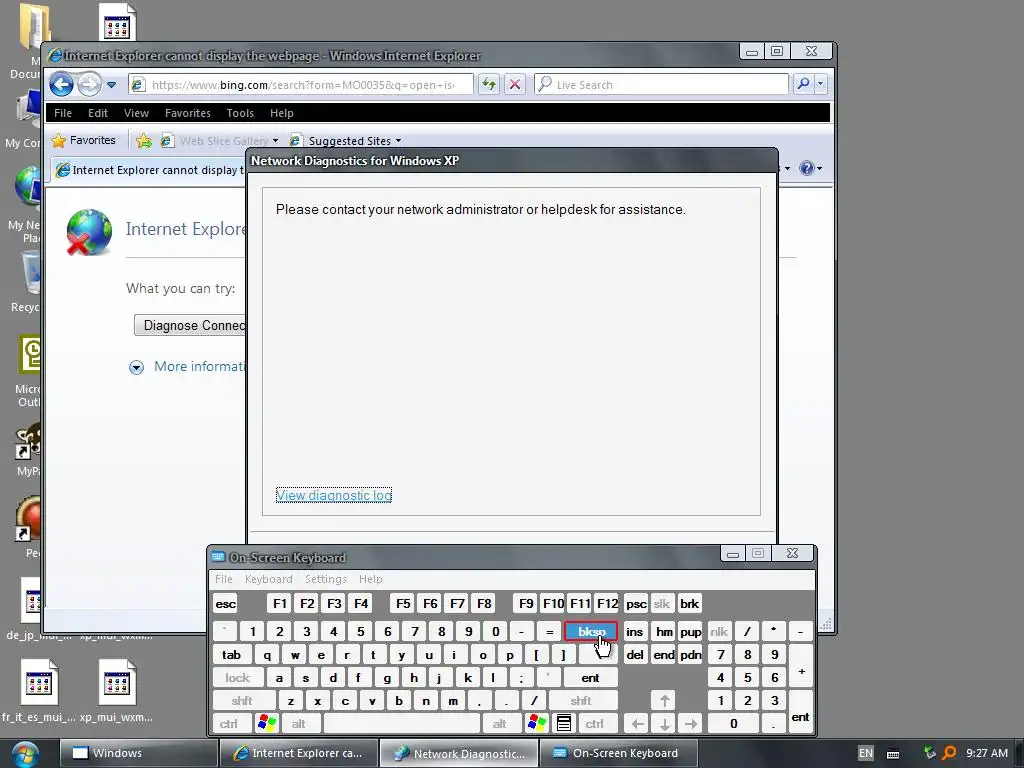This screenshot has height=768, width=1024.
Task: Click the main ent key beside apostrophe
Action: 590,678
